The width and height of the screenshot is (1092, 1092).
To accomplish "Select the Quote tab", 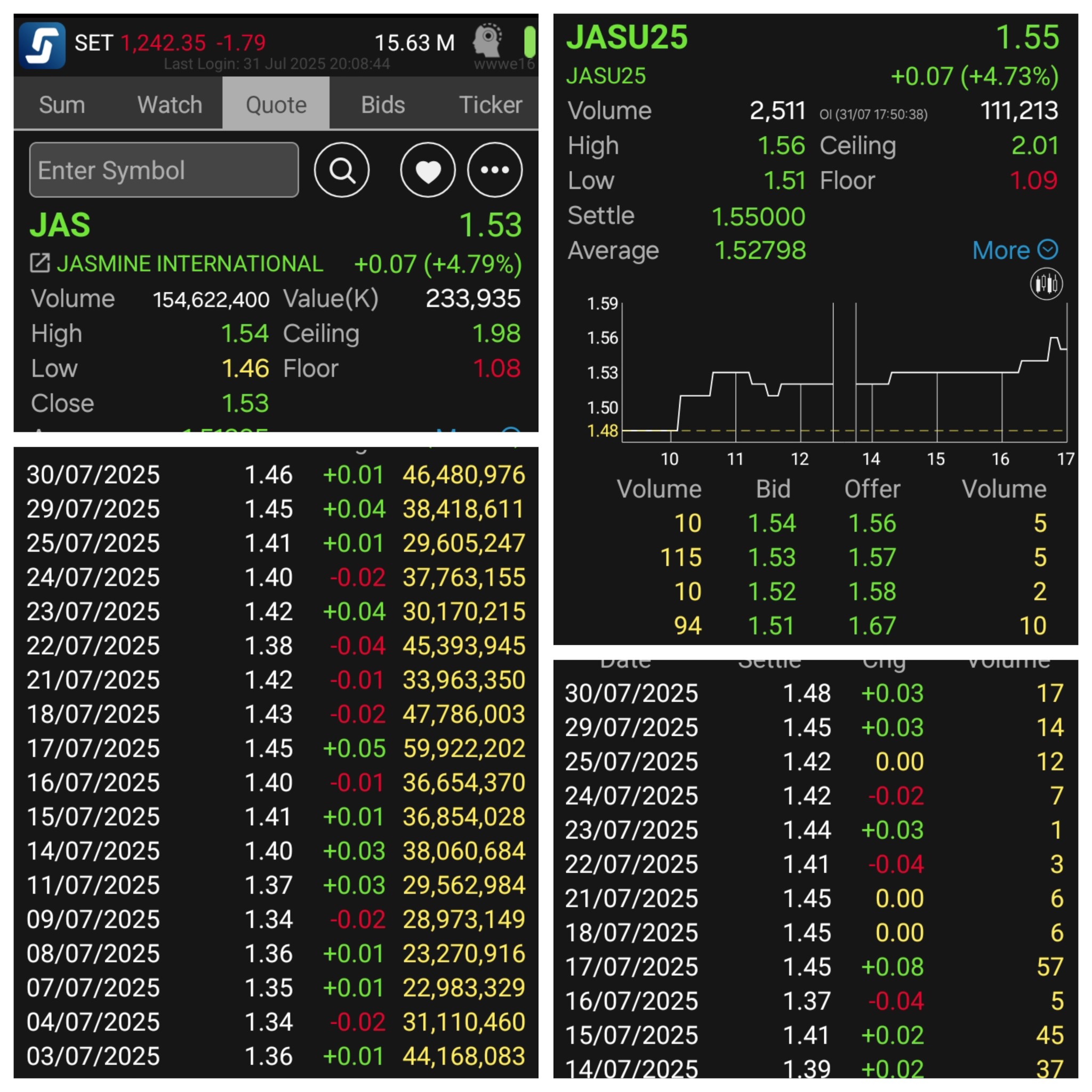I will (276, 105).
